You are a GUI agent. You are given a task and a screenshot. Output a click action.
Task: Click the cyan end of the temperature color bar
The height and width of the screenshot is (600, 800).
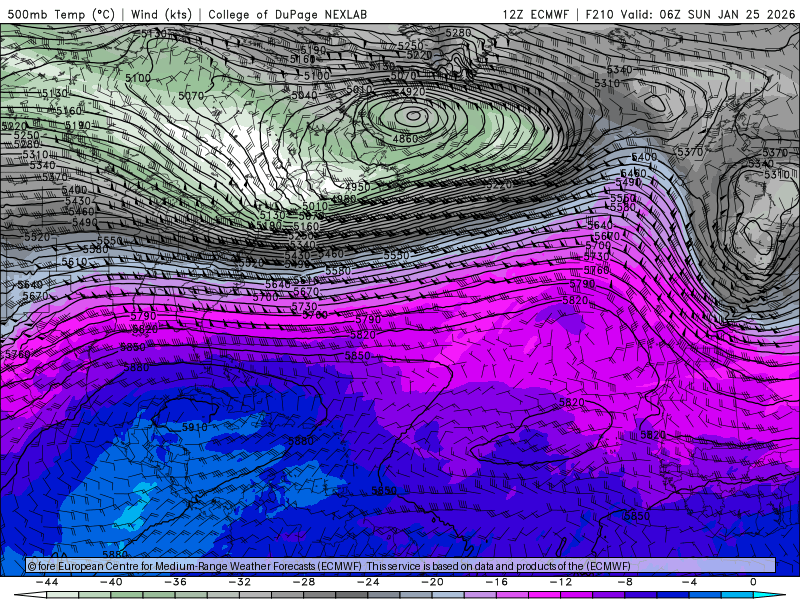point(769,595)
